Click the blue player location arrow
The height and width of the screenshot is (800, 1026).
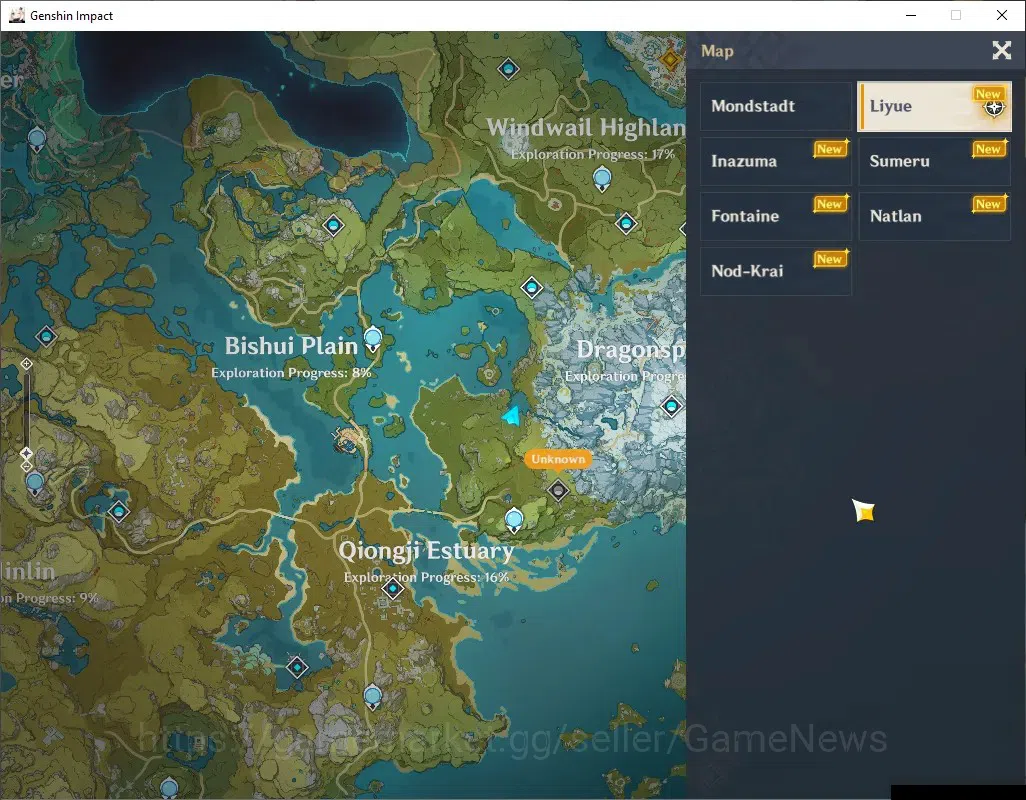tap(512, 416)
